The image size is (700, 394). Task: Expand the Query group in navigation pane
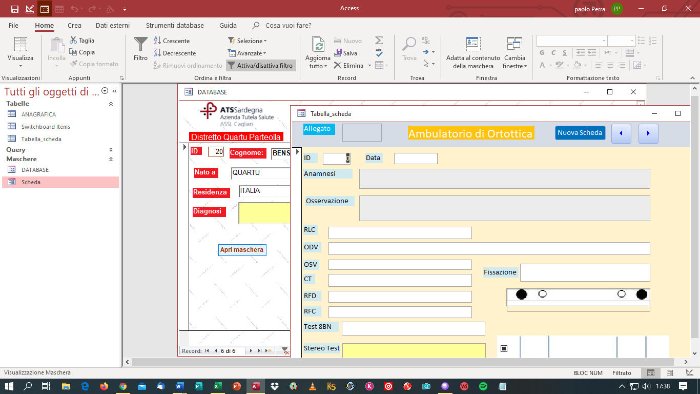111,149
